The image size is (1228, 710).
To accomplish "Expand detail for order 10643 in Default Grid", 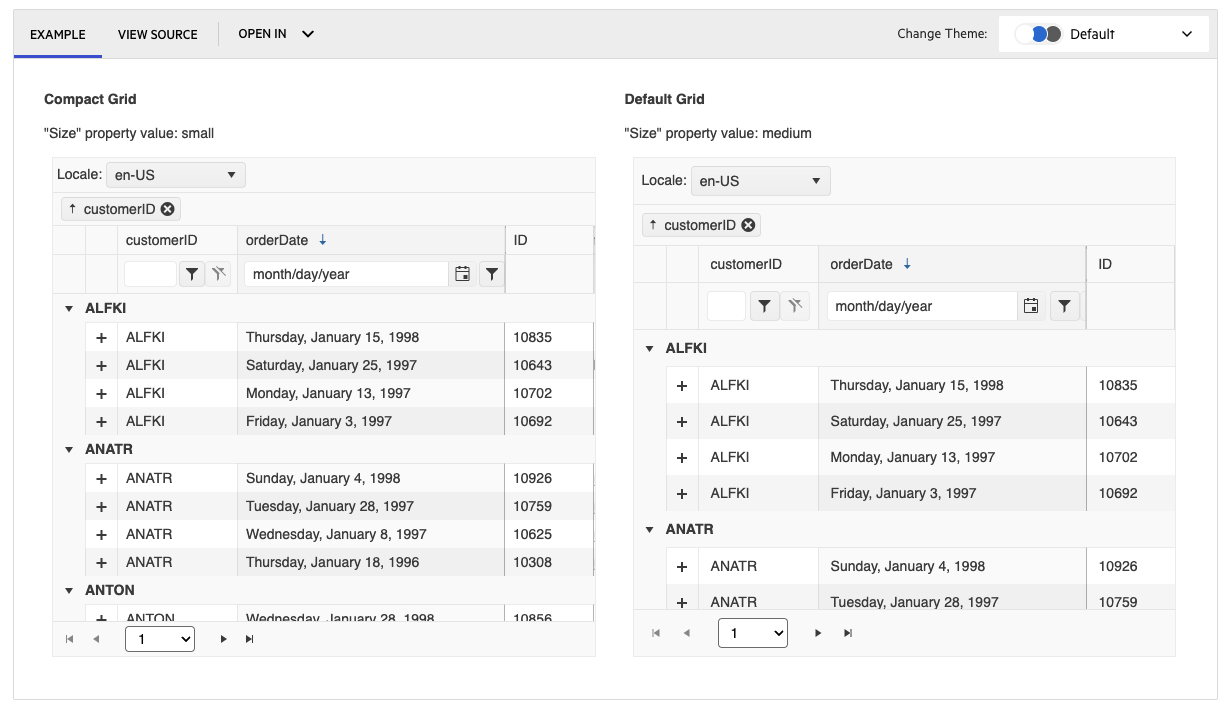I will click(682, 422).
